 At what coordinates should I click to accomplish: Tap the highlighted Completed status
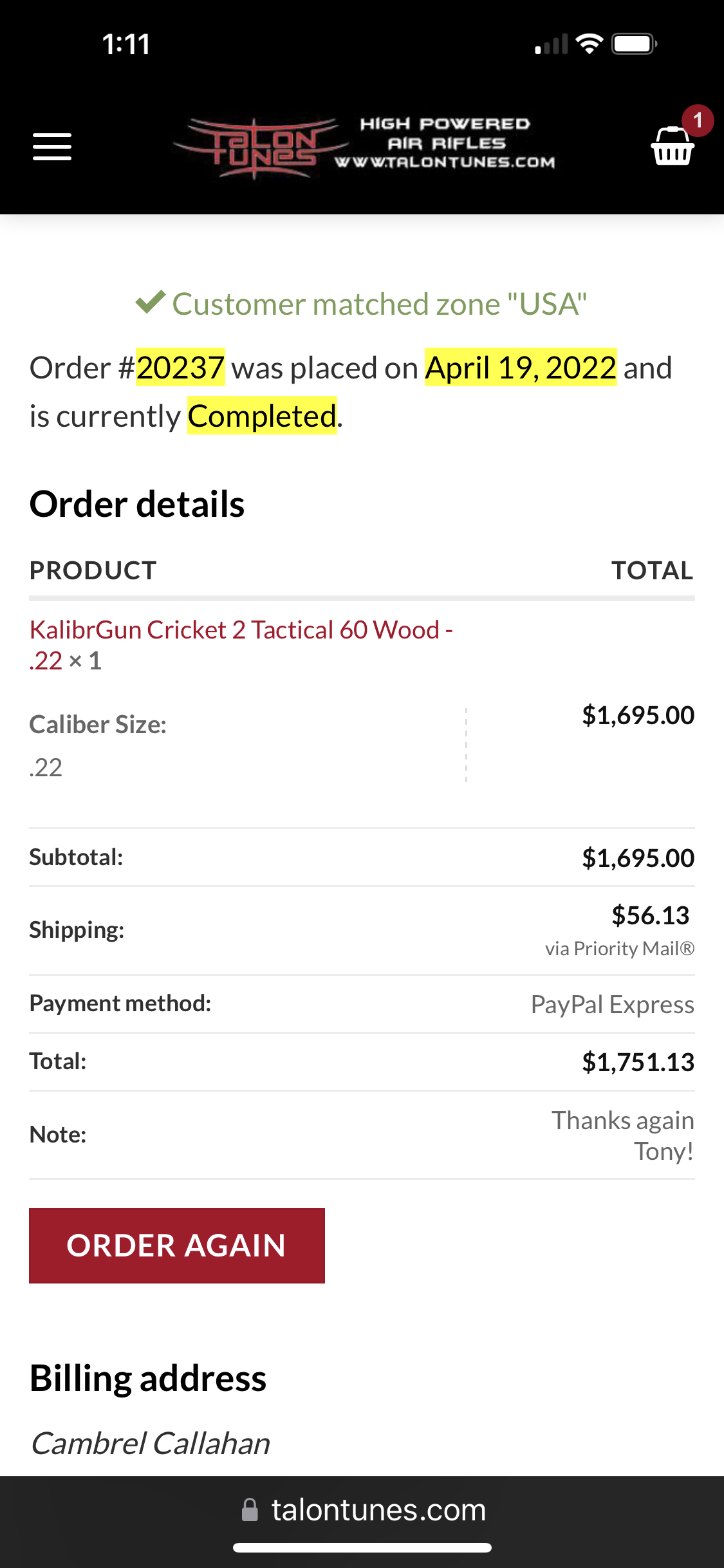pyautogui.click(x=262, y=416)
